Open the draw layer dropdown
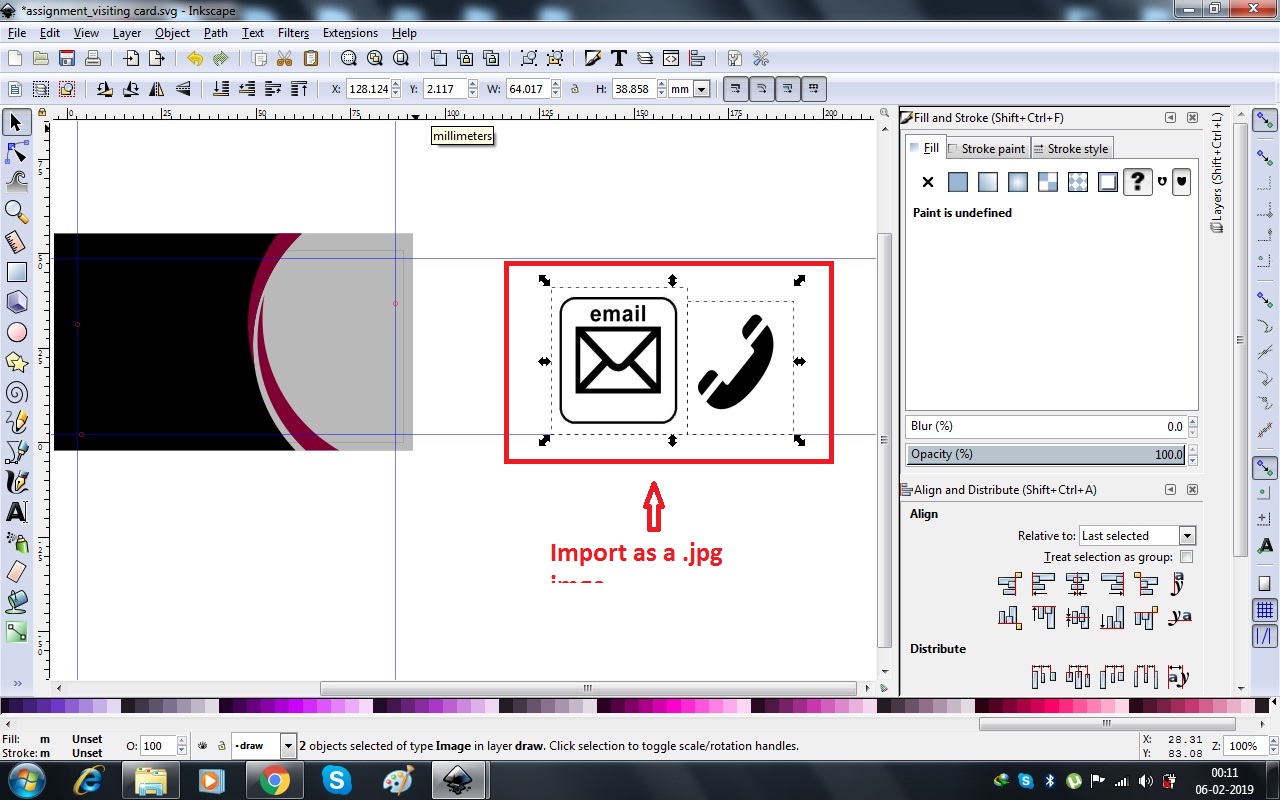Screen dimensions: 1280x800 [263, 746]
